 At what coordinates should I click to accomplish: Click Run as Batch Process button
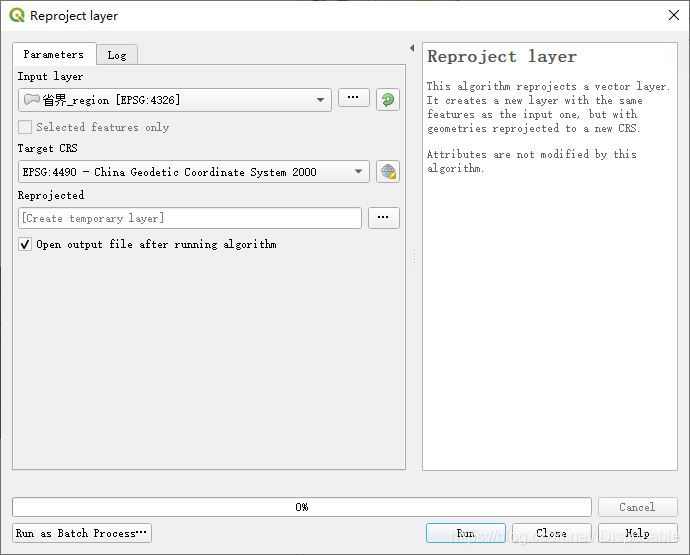pos(82,533)
